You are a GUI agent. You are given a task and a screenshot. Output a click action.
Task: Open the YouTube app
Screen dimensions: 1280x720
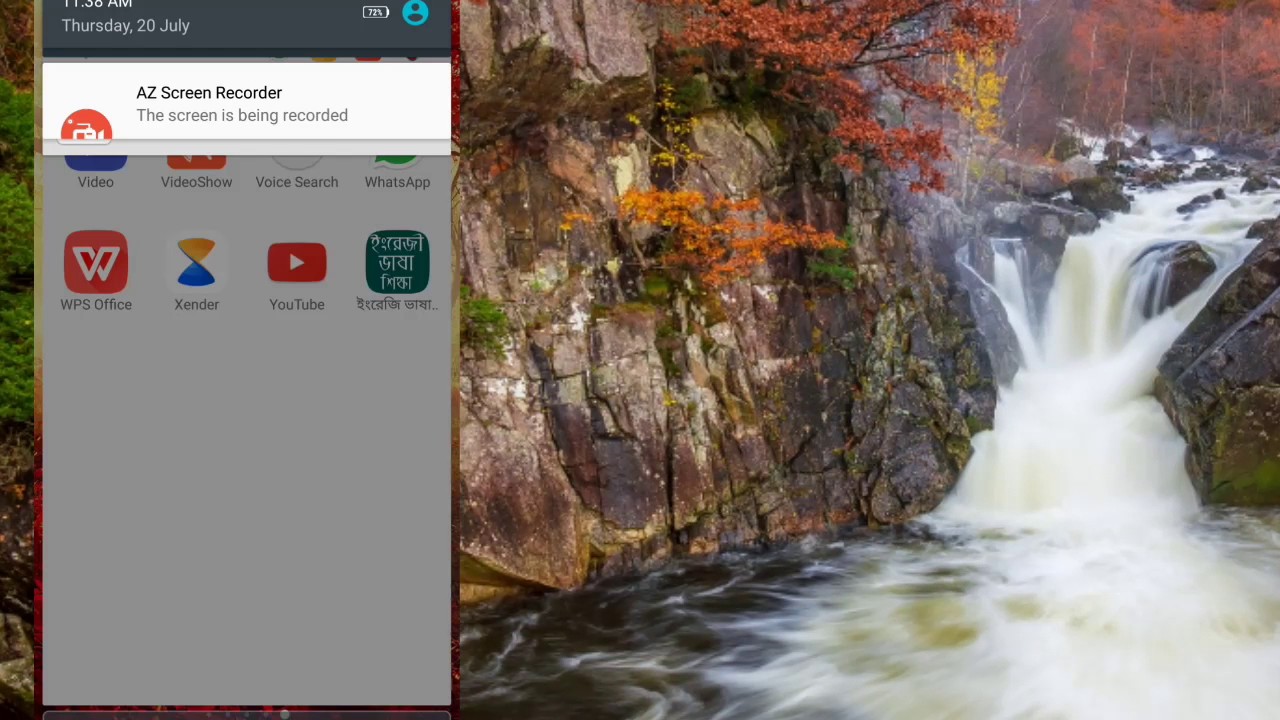point(297,262)
